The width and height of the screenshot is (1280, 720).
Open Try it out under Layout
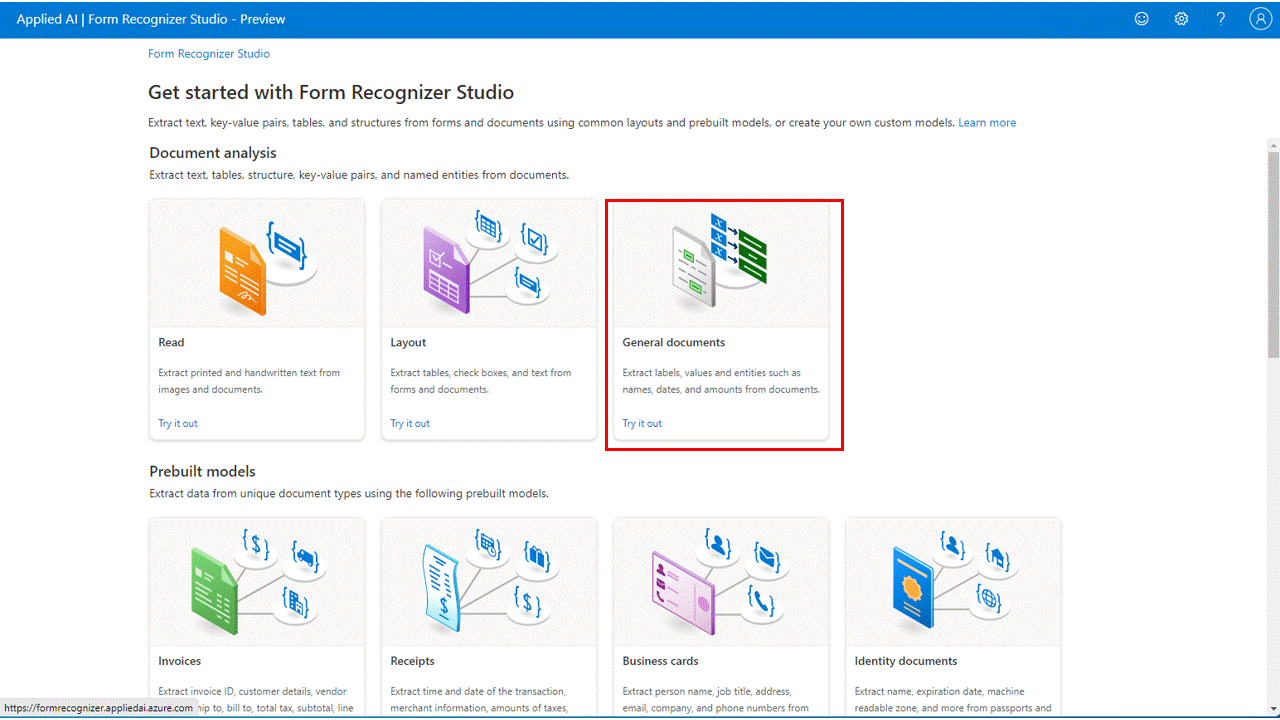click(x=409, y=423)
